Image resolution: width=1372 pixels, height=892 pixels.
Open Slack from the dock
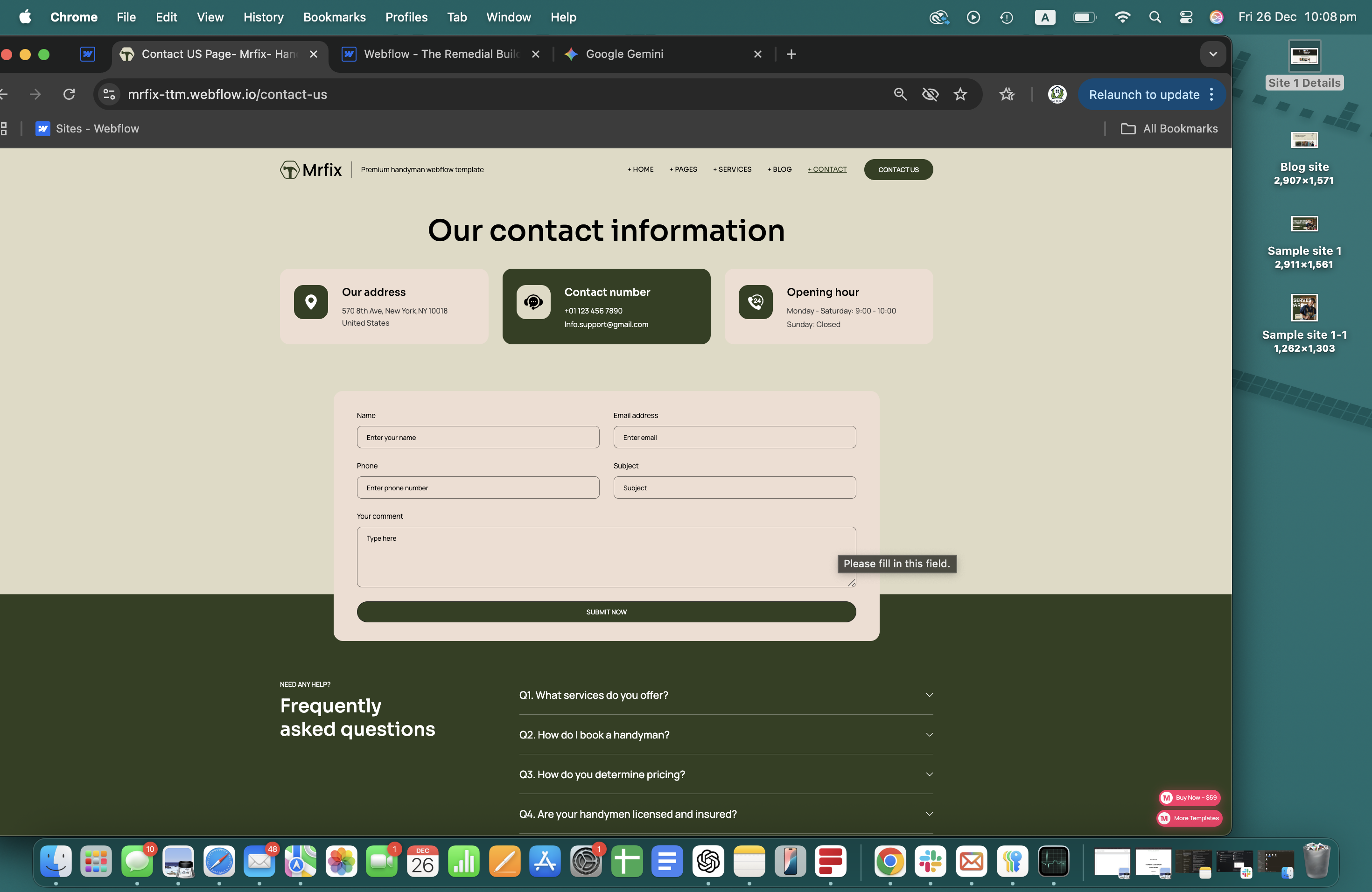930,862
